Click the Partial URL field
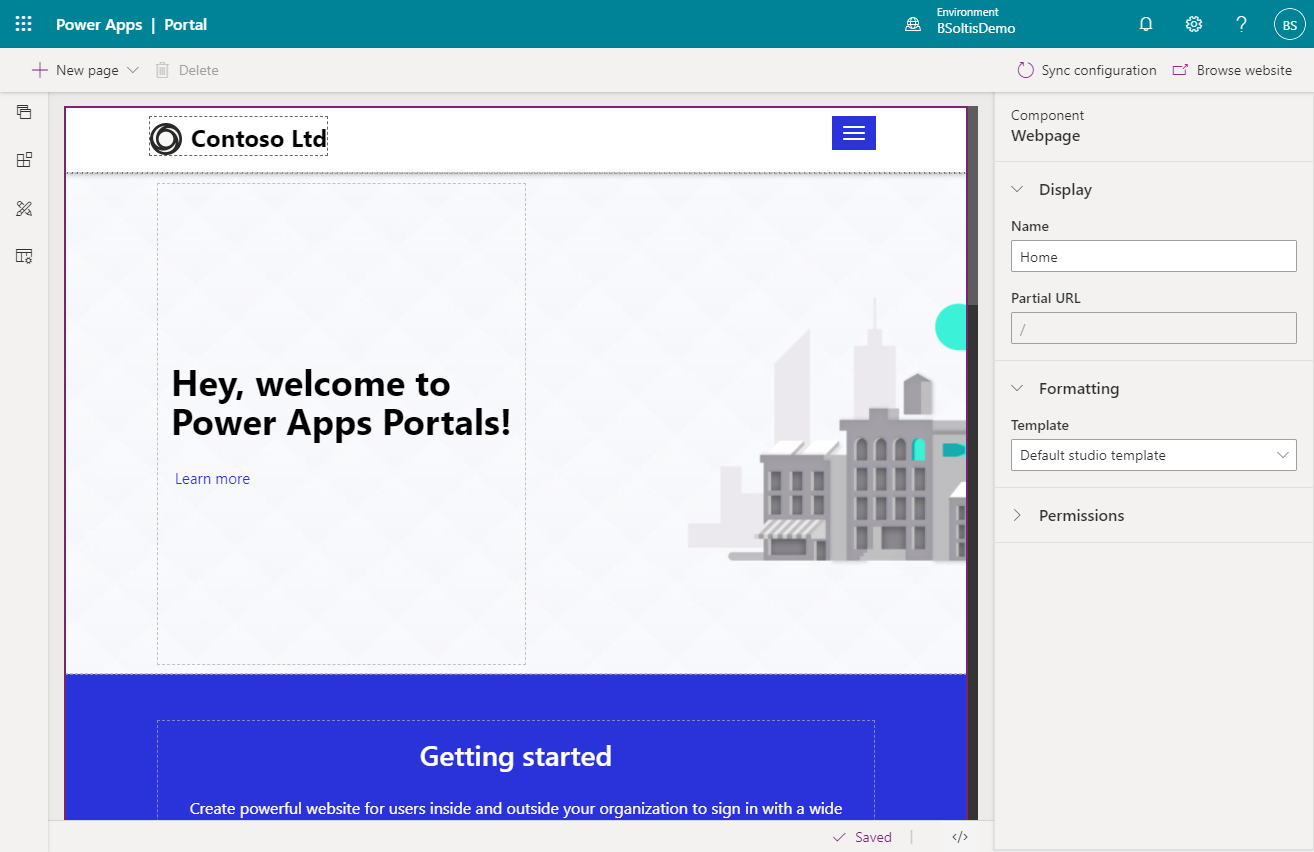 tap(1154, 328)
